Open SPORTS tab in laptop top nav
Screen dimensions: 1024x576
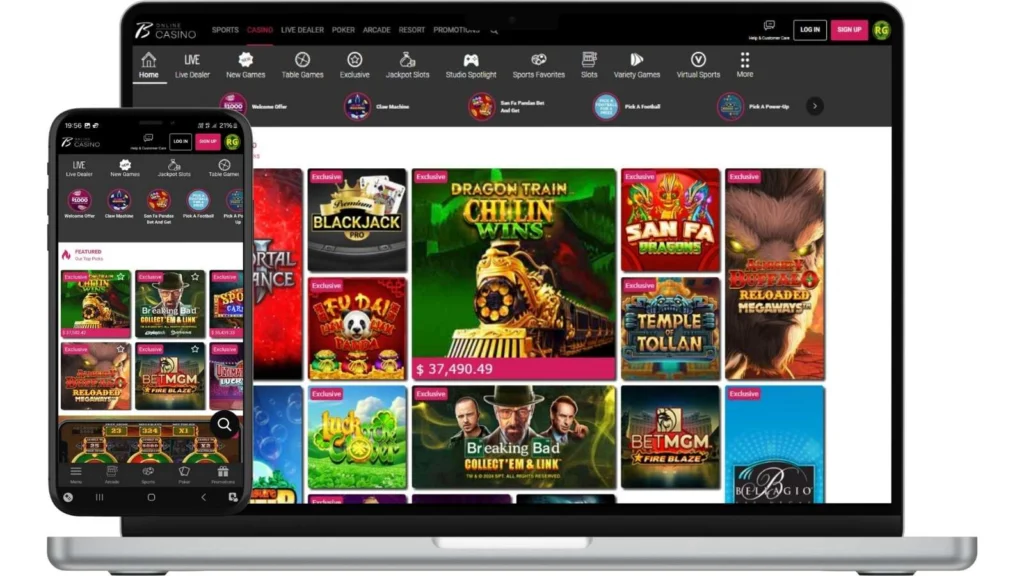pyautogui.click(x=225, y=30)
